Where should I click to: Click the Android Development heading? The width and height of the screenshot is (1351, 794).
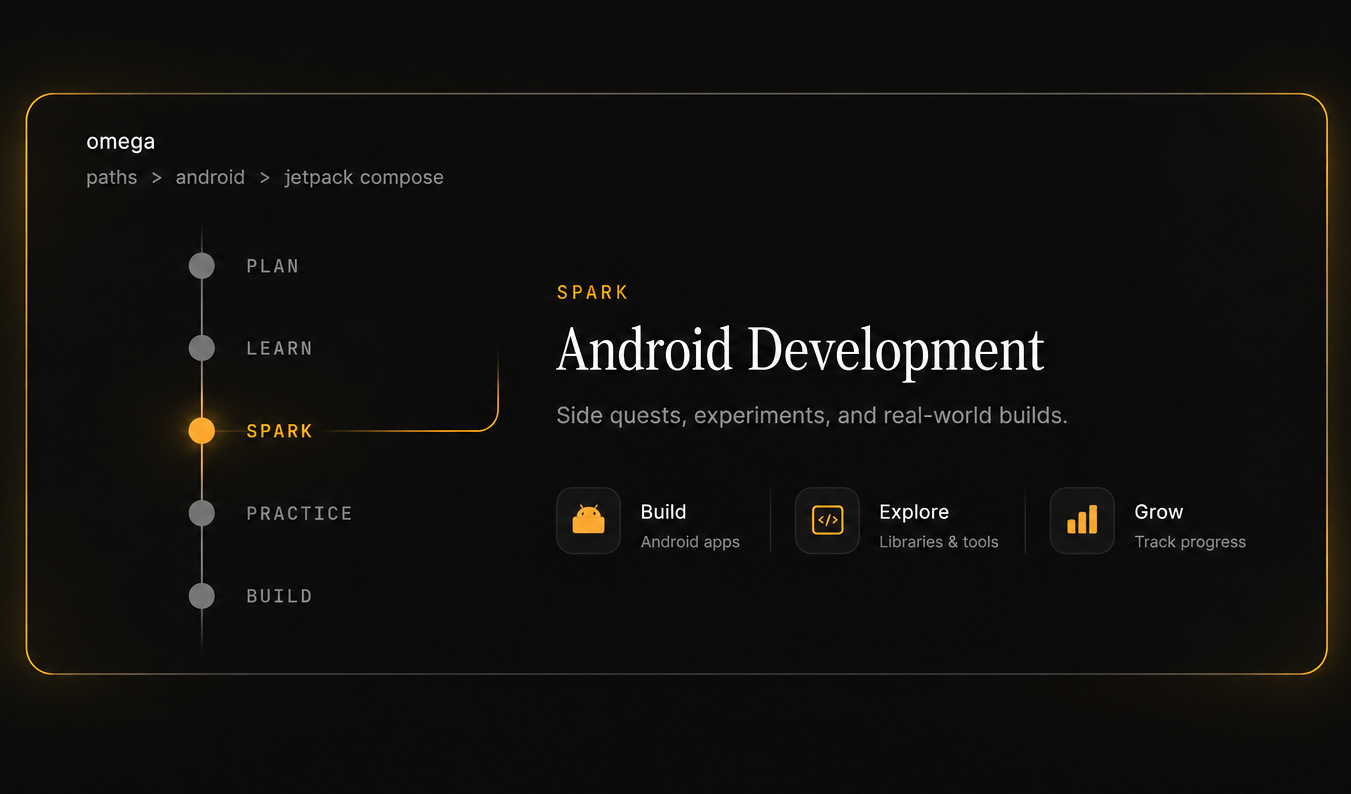[x=800, y=350]
